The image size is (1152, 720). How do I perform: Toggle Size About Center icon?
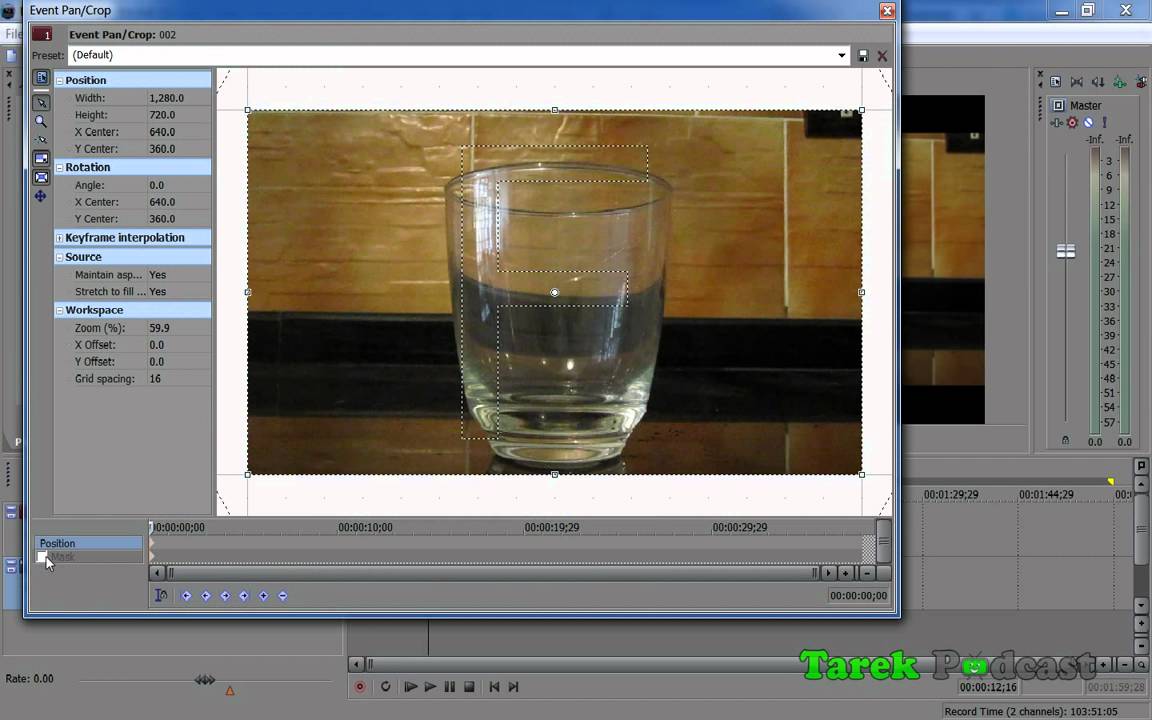pyautogui.click(x=41, y=177)
